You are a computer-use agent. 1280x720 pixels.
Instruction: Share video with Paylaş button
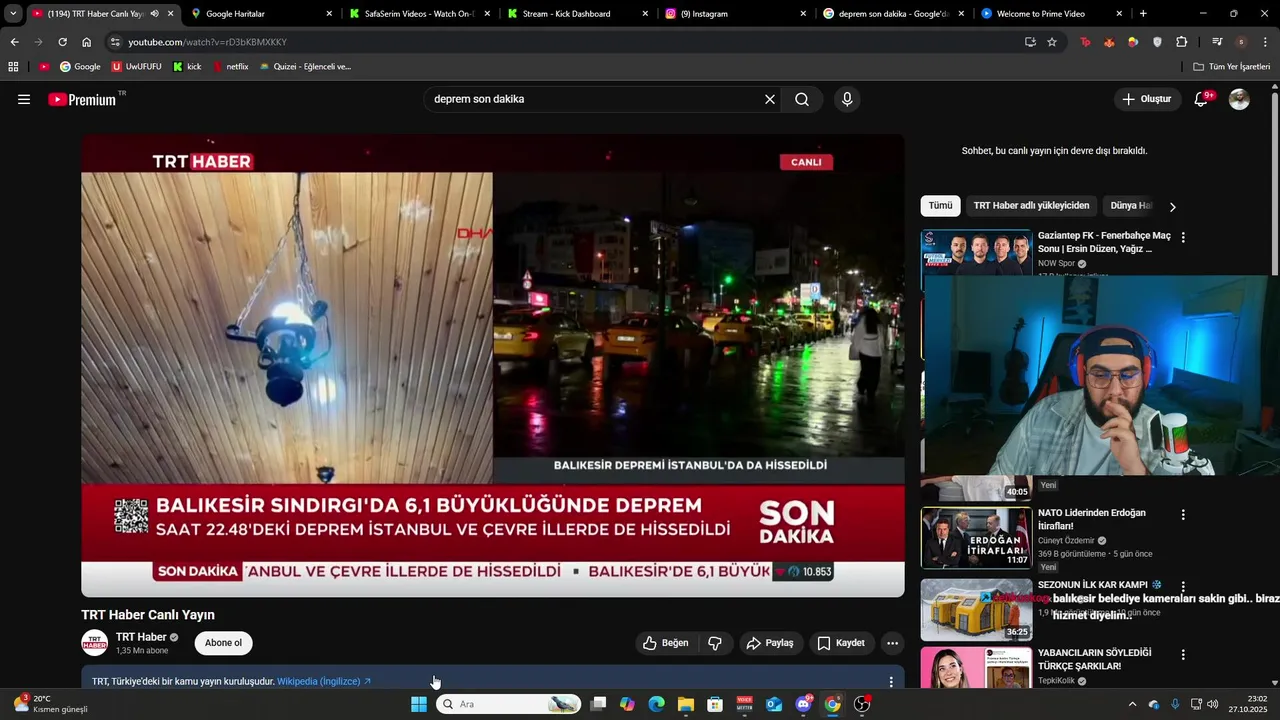[x=770, y=643]
